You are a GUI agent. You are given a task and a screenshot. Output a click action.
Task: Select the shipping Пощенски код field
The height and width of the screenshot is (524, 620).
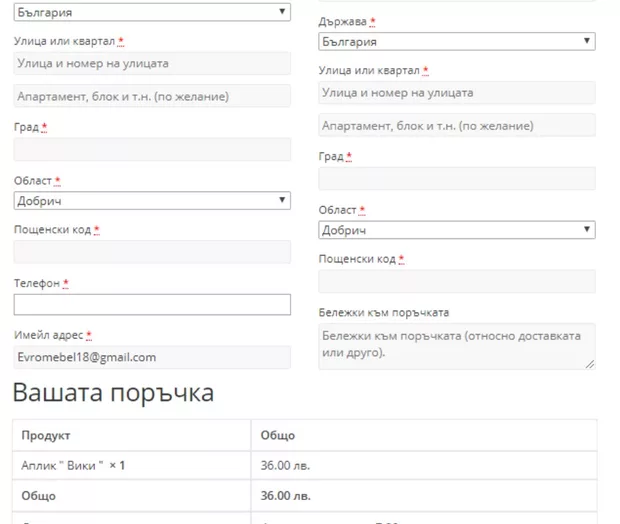point(456,281)
